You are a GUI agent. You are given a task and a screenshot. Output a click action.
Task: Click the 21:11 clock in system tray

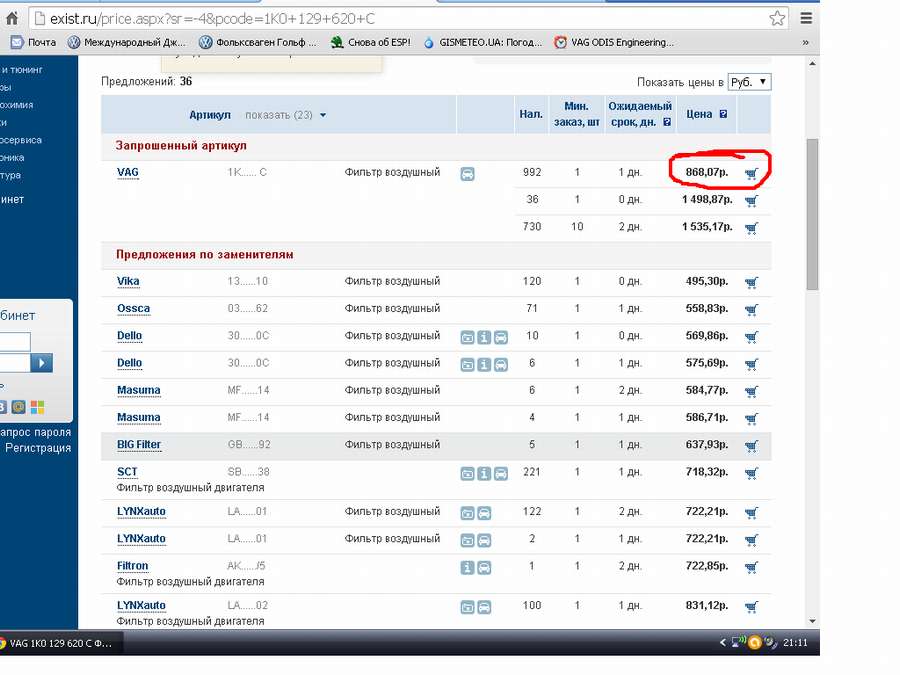tap(795, 643)
